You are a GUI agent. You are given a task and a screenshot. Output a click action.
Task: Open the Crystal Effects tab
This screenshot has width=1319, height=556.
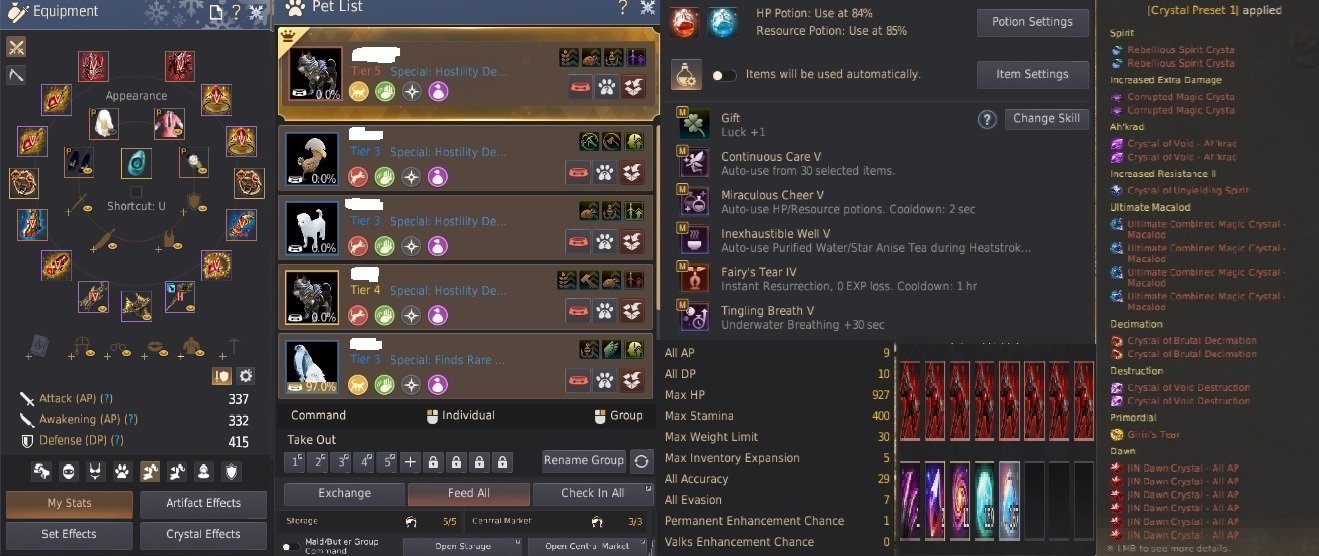203,534
